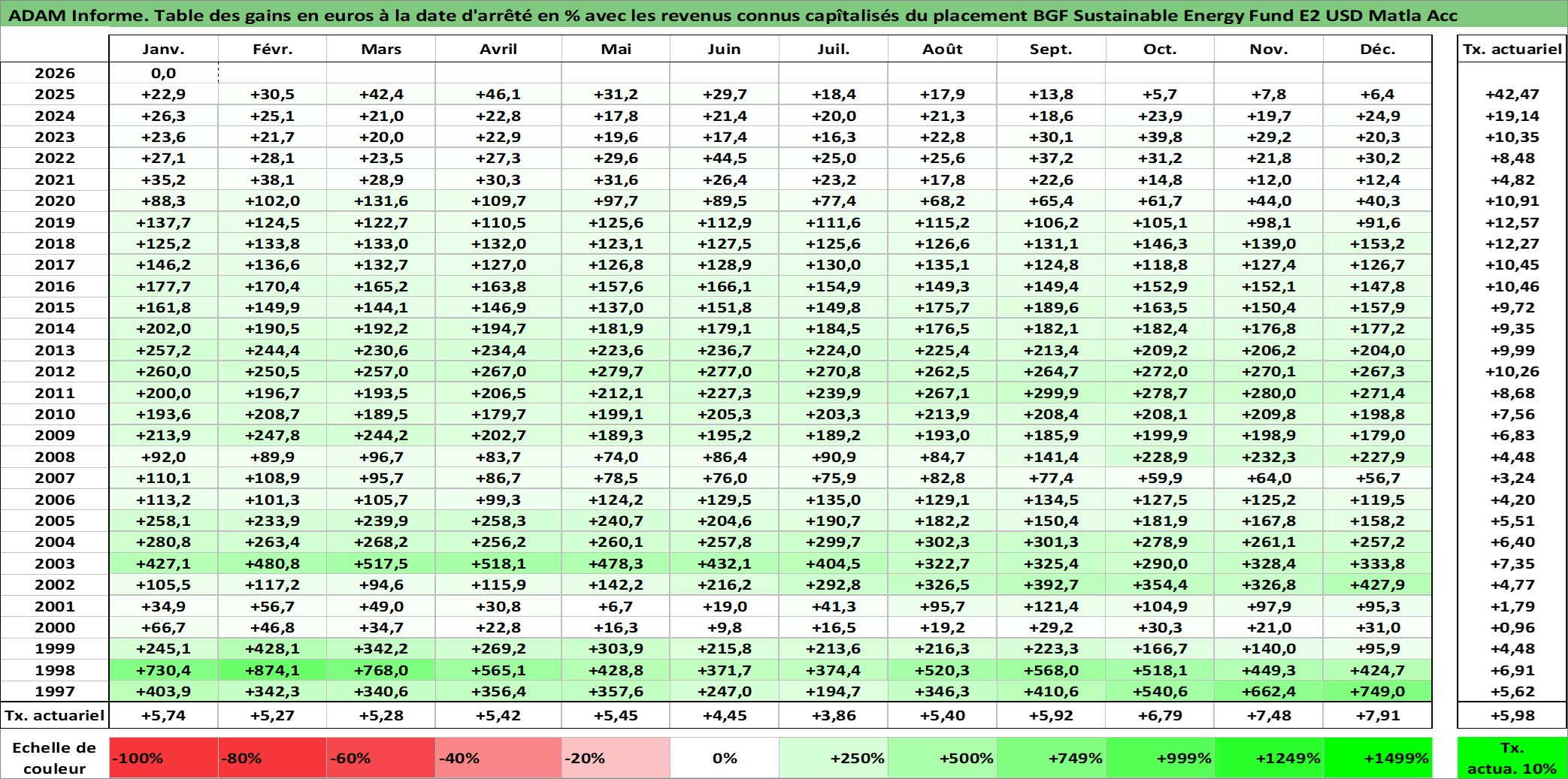Select the +299,9 cell in 2011
The height and width of the screenshot is (779, 1568).
[x=1051, y=393]
